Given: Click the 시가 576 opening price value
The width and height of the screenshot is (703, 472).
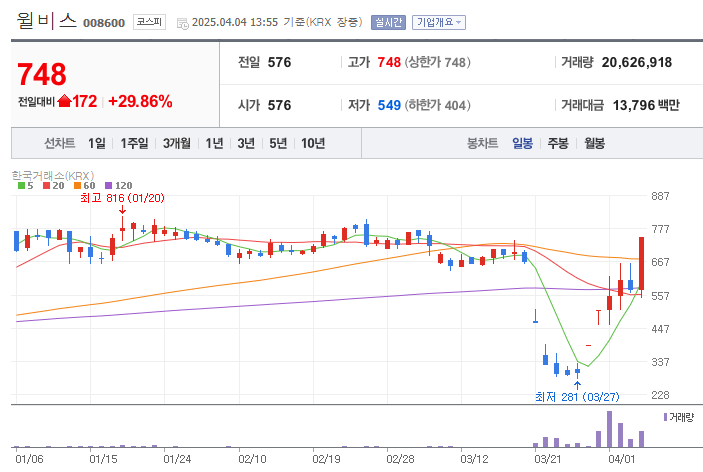Looking at the screenshot, I should pos(279,105).
